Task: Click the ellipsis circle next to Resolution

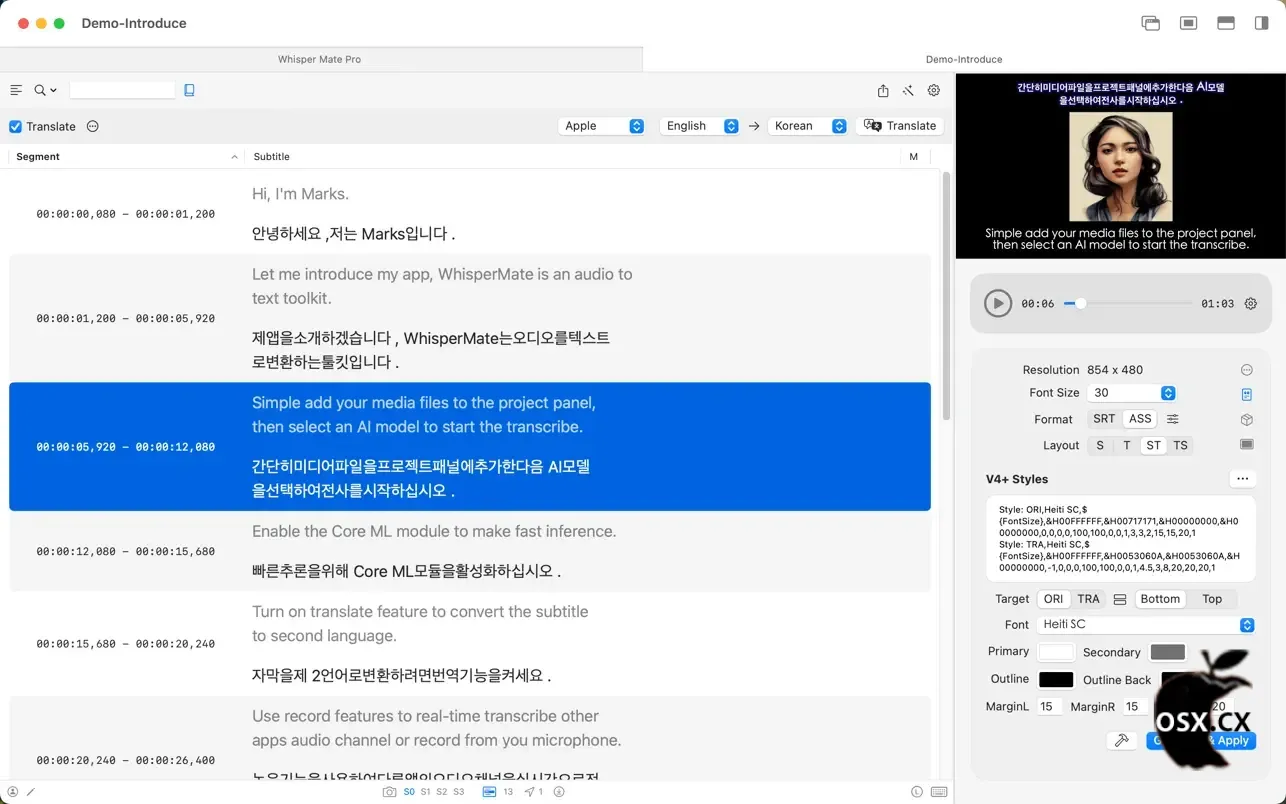Action: click(x=1247, y=370)
